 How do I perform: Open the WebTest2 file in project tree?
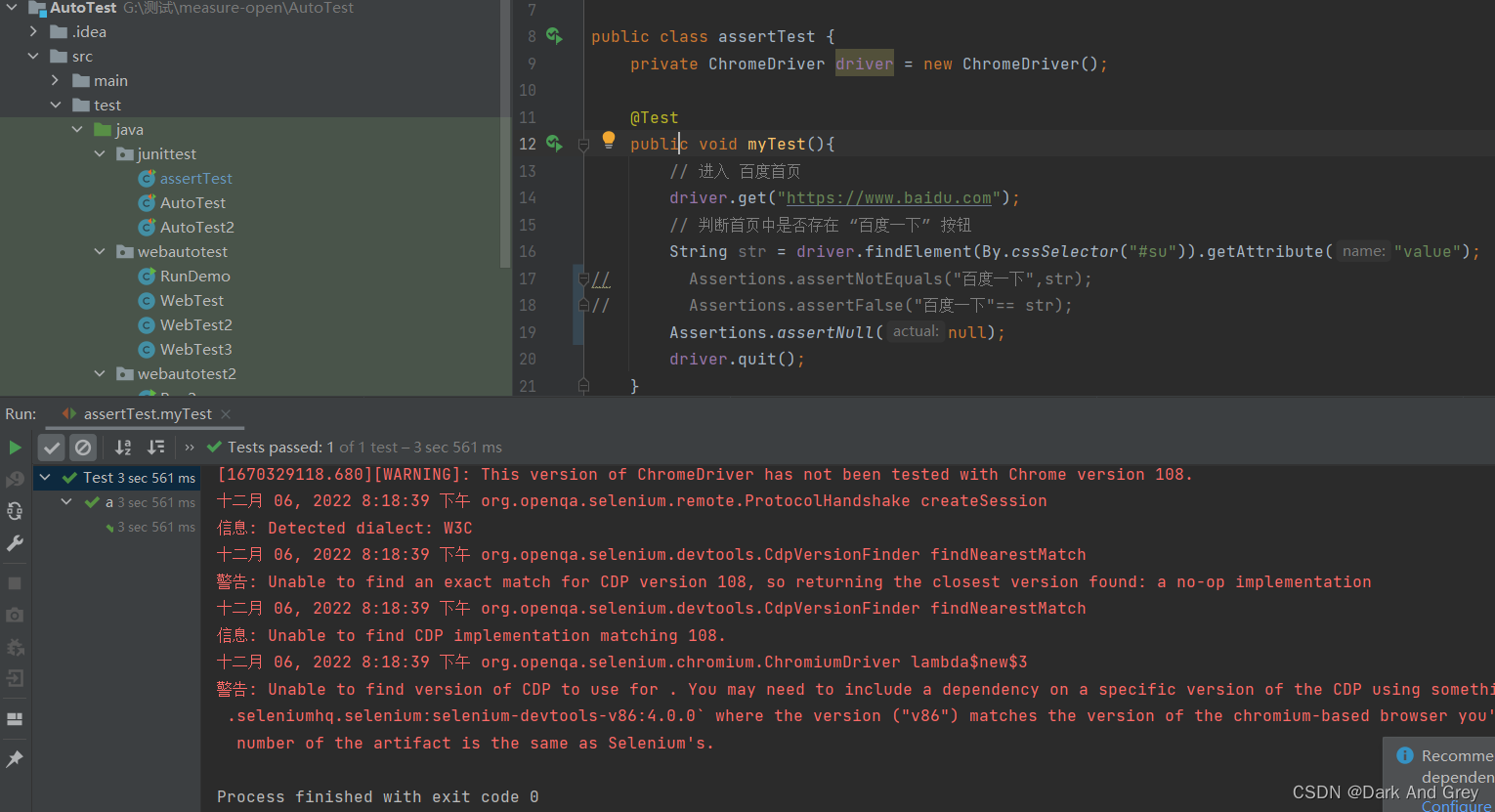pyautogui.click(x=196, y=324)
